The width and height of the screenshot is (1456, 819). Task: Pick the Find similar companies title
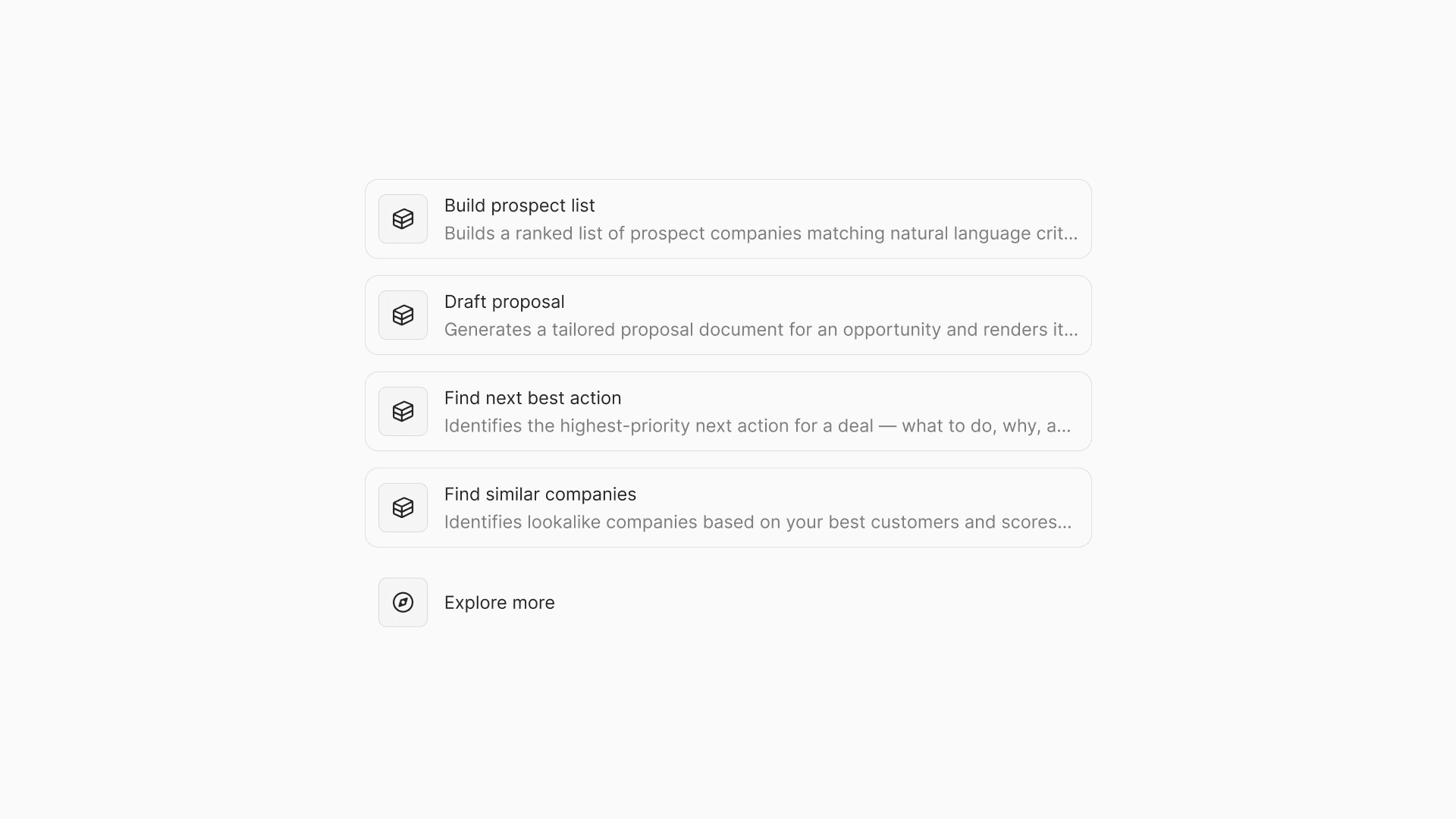pyautogui.click(x=540, y=494)
